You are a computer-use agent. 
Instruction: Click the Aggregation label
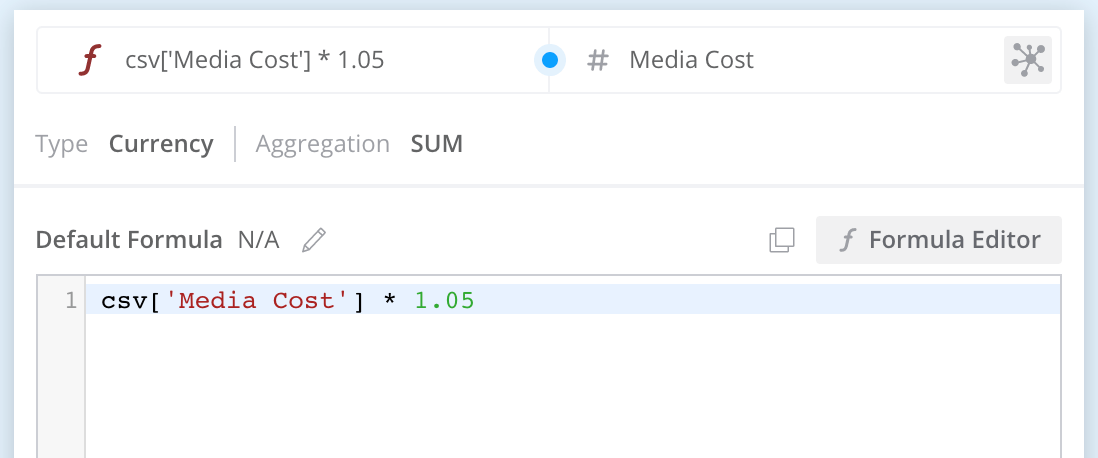[x=322, y=144]
